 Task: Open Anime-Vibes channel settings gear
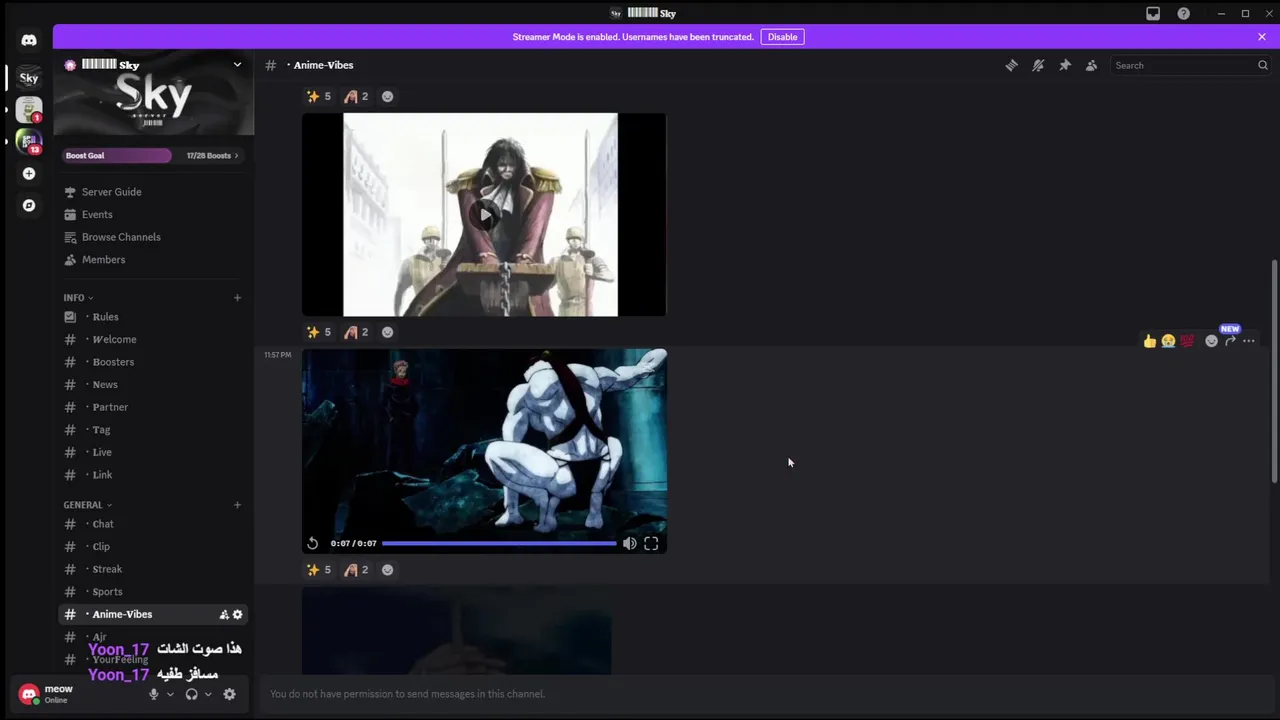(x=238, y=614)
